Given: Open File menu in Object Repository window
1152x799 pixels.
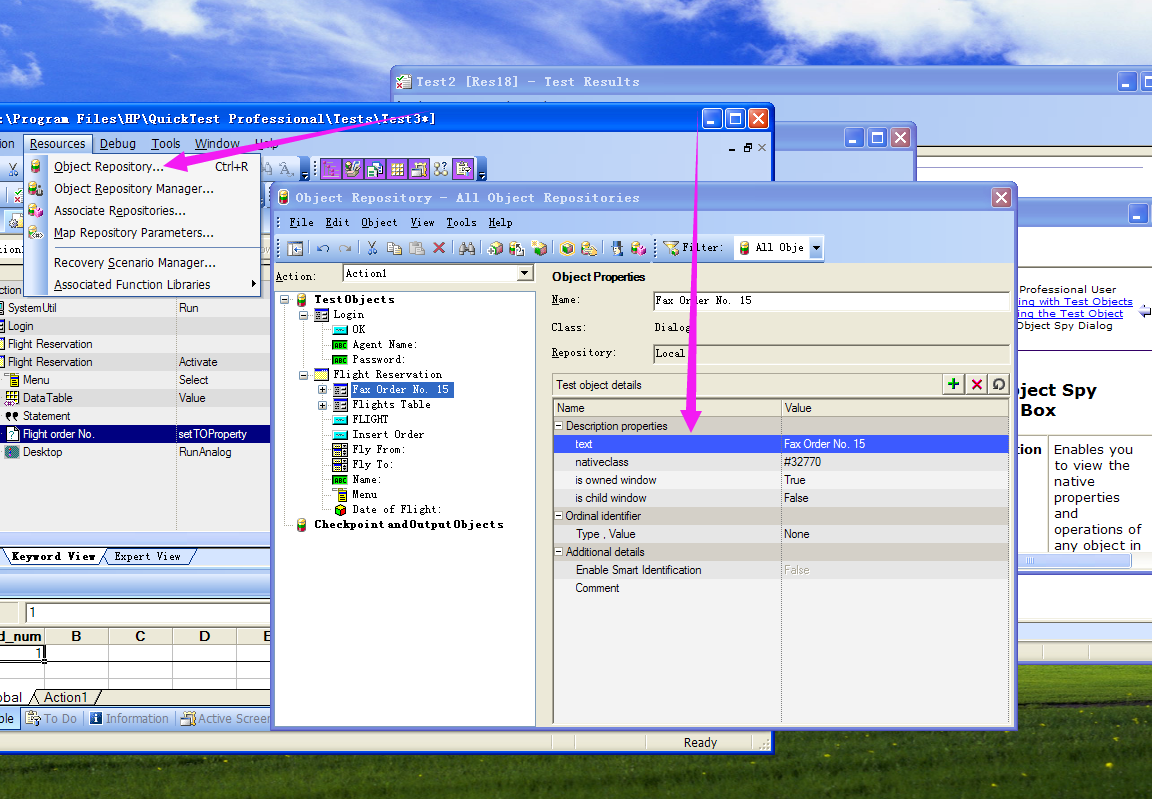Looking at the screenshot, I should coord(301,223).
